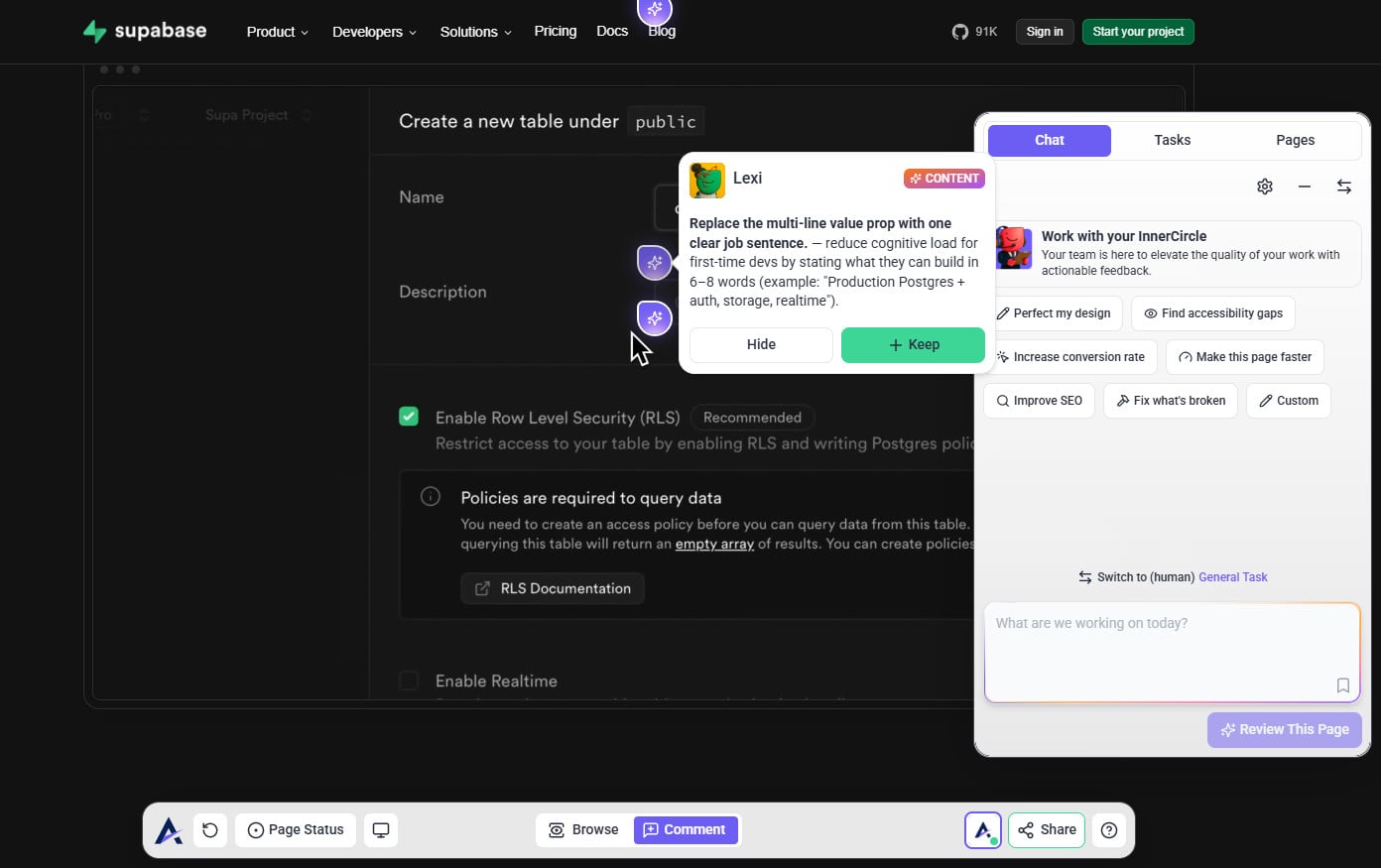
Task: Expand the Solutions dropdown menu
Action: [475, 32]
